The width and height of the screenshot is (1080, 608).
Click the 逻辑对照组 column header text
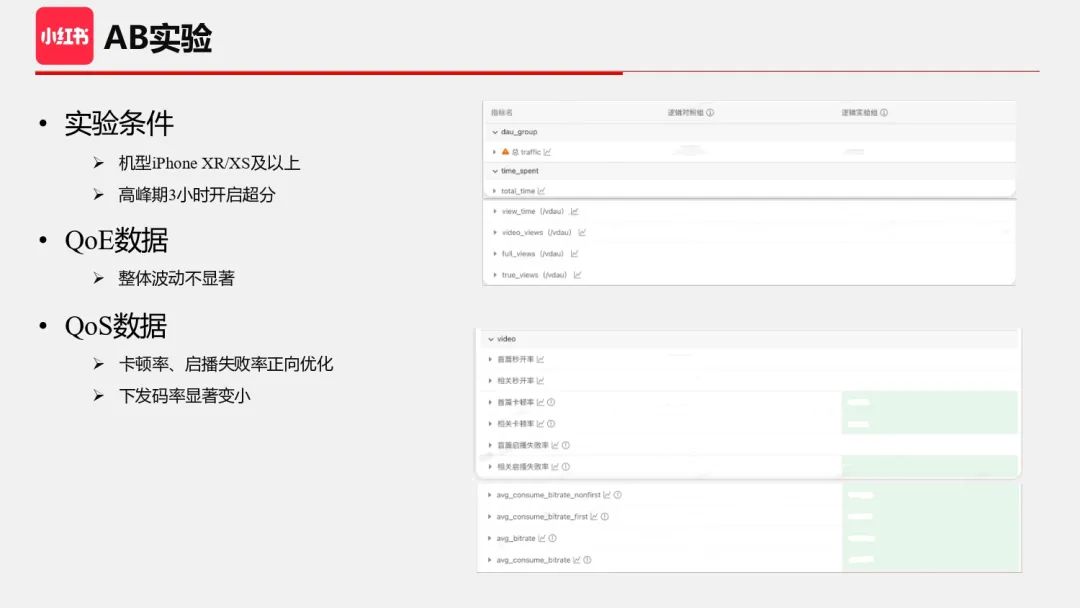point(685,112)
